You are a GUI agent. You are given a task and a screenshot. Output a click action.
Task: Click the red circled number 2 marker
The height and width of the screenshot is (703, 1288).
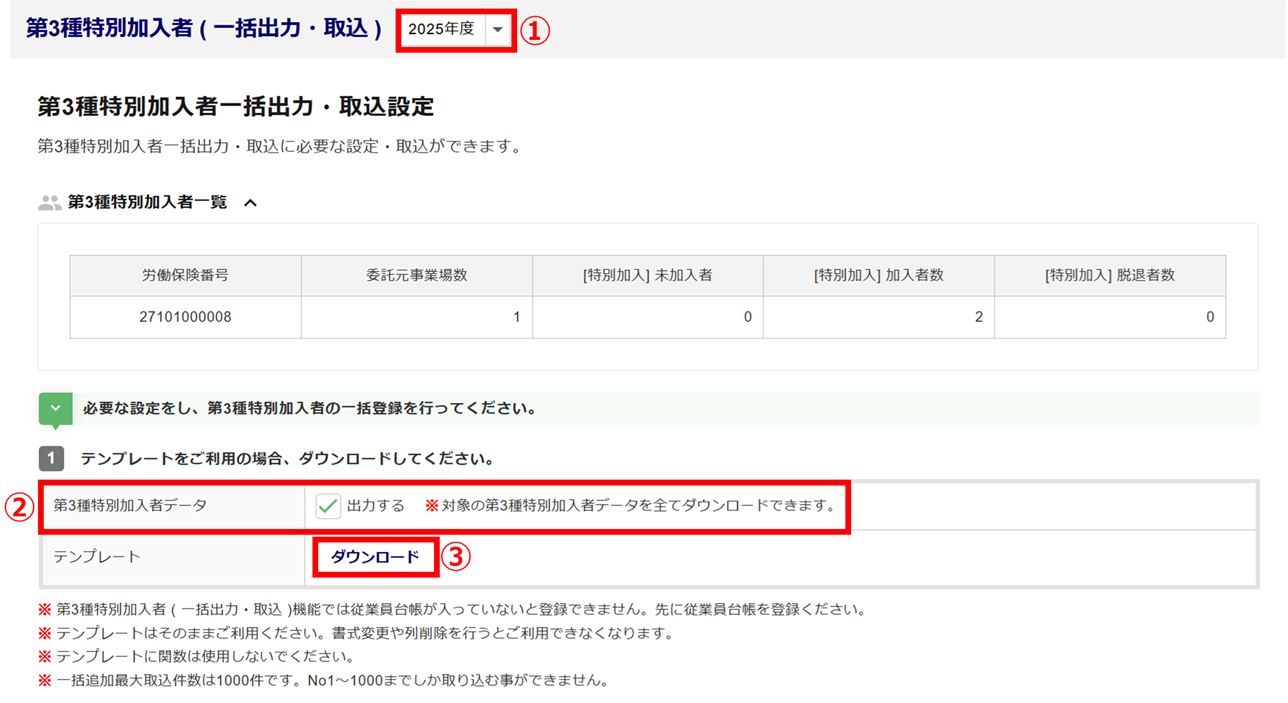pyautogui.click(x=19, y=507)
